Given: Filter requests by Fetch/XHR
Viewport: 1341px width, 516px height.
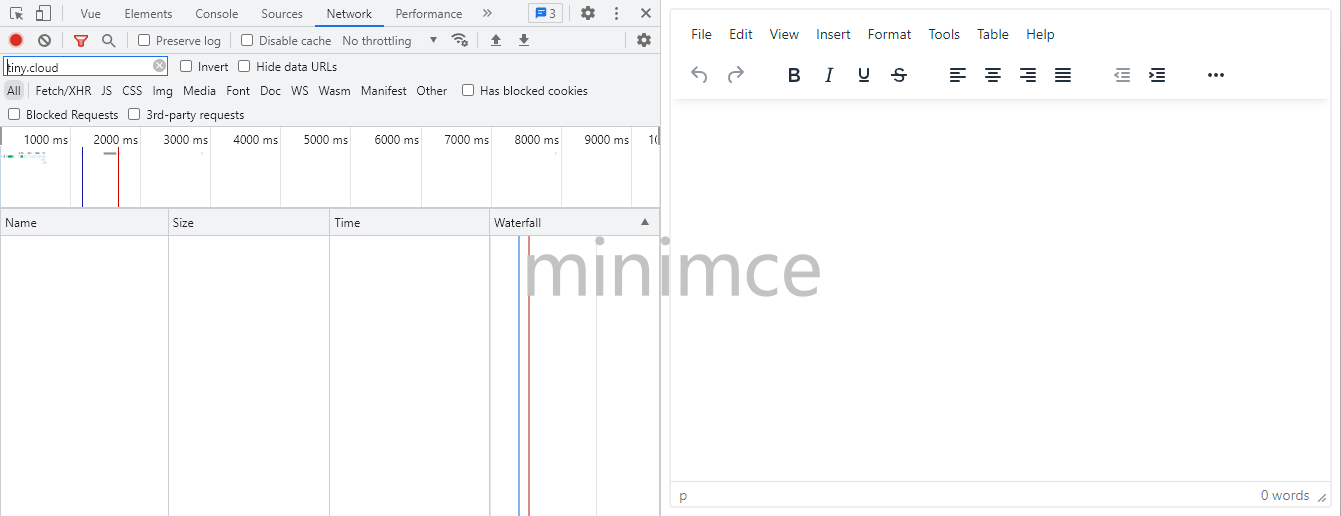Looking at the screenshot, I should [x=63, y=90].
